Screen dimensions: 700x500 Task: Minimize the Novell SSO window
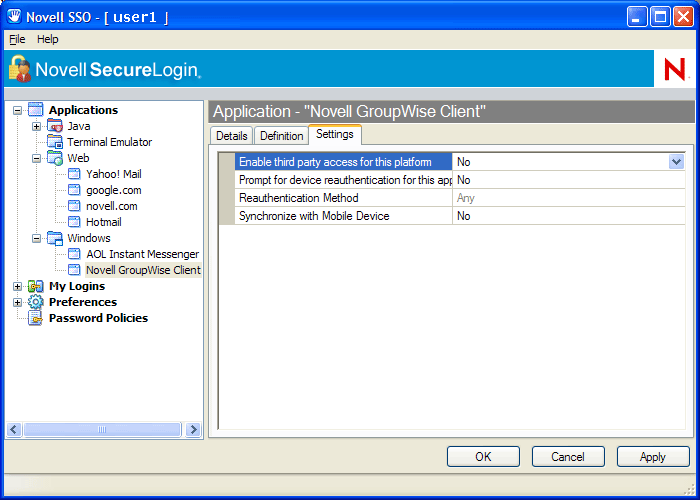pos(637,17)
